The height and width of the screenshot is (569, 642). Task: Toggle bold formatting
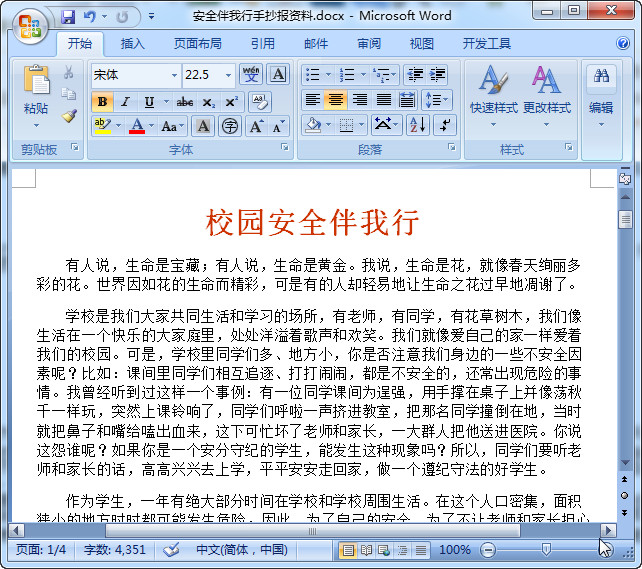[x=102, y=102]
